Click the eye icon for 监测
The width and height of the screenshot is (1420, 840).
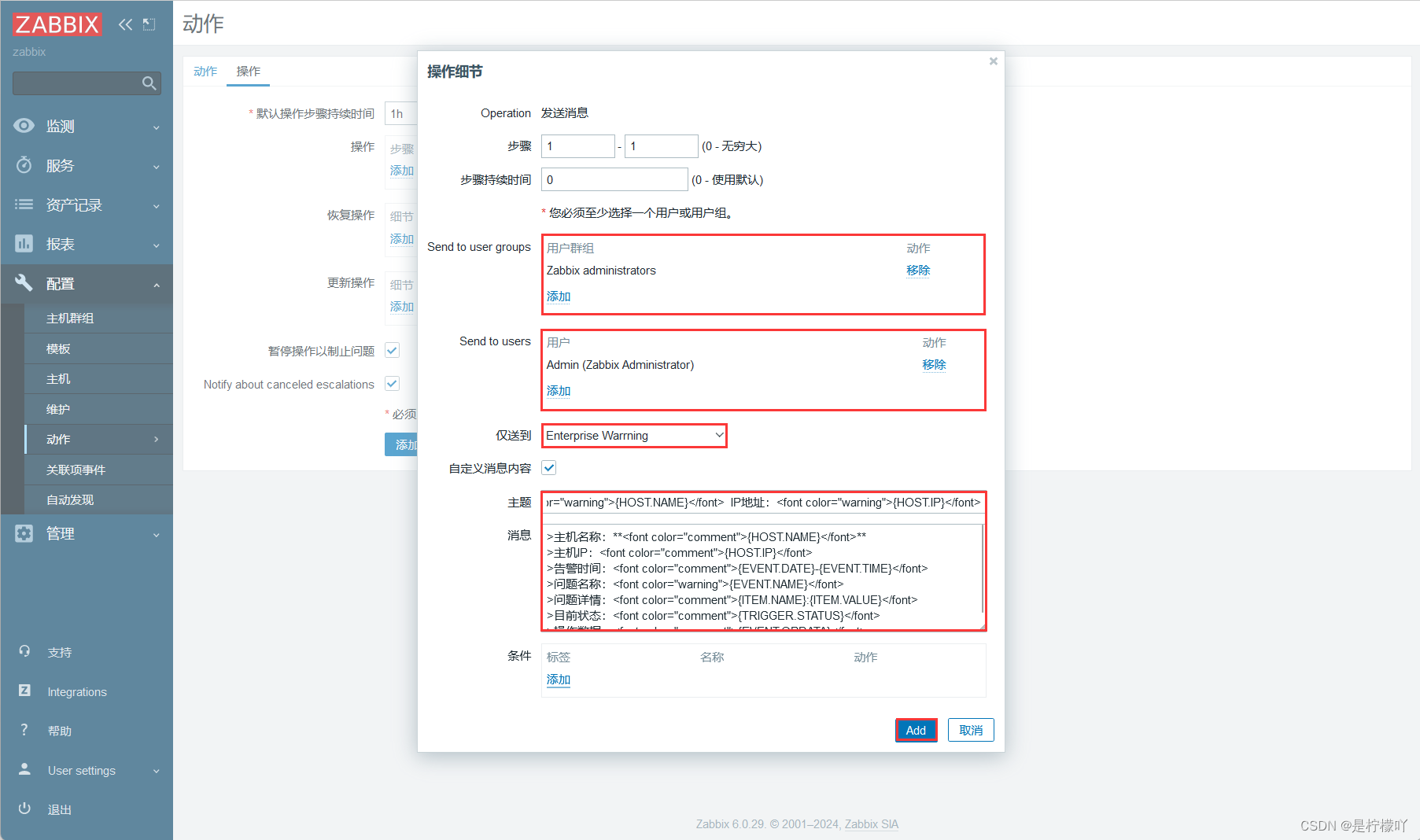[24, 126]
